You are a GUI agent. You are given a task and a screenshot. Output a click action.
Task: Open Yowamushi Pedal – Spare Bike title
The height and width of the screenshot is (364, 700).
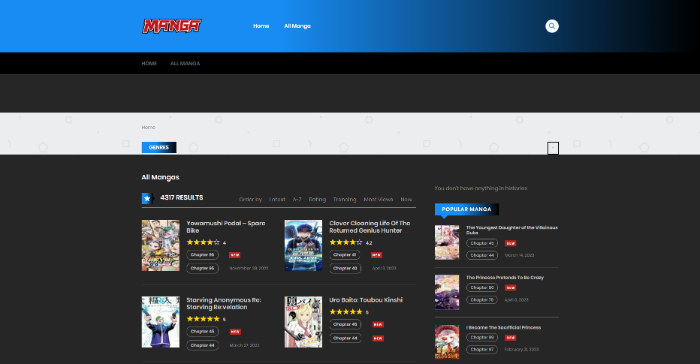[x=226, y=227]
